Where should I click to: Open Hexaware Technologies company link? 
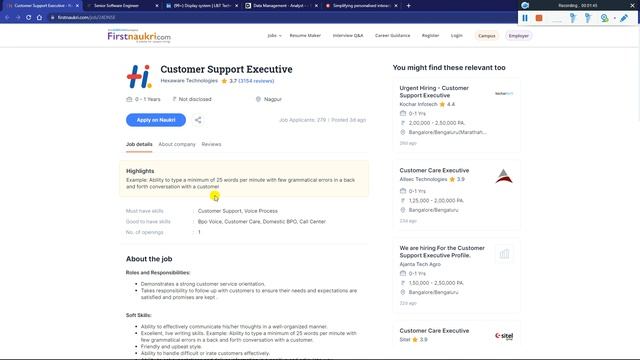point(189,81)
